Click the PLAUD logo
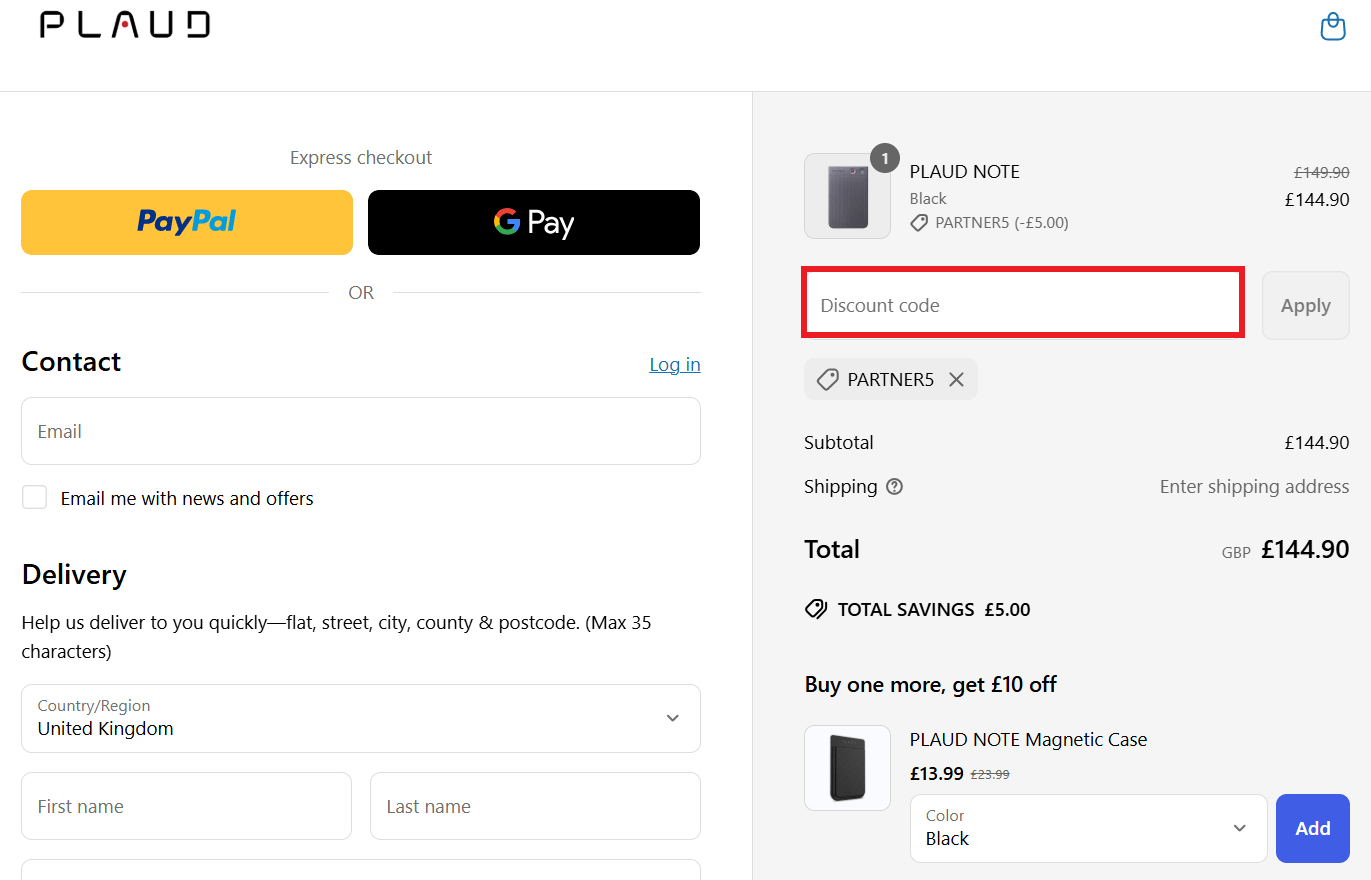1371x880 pixels. (125, 25)
